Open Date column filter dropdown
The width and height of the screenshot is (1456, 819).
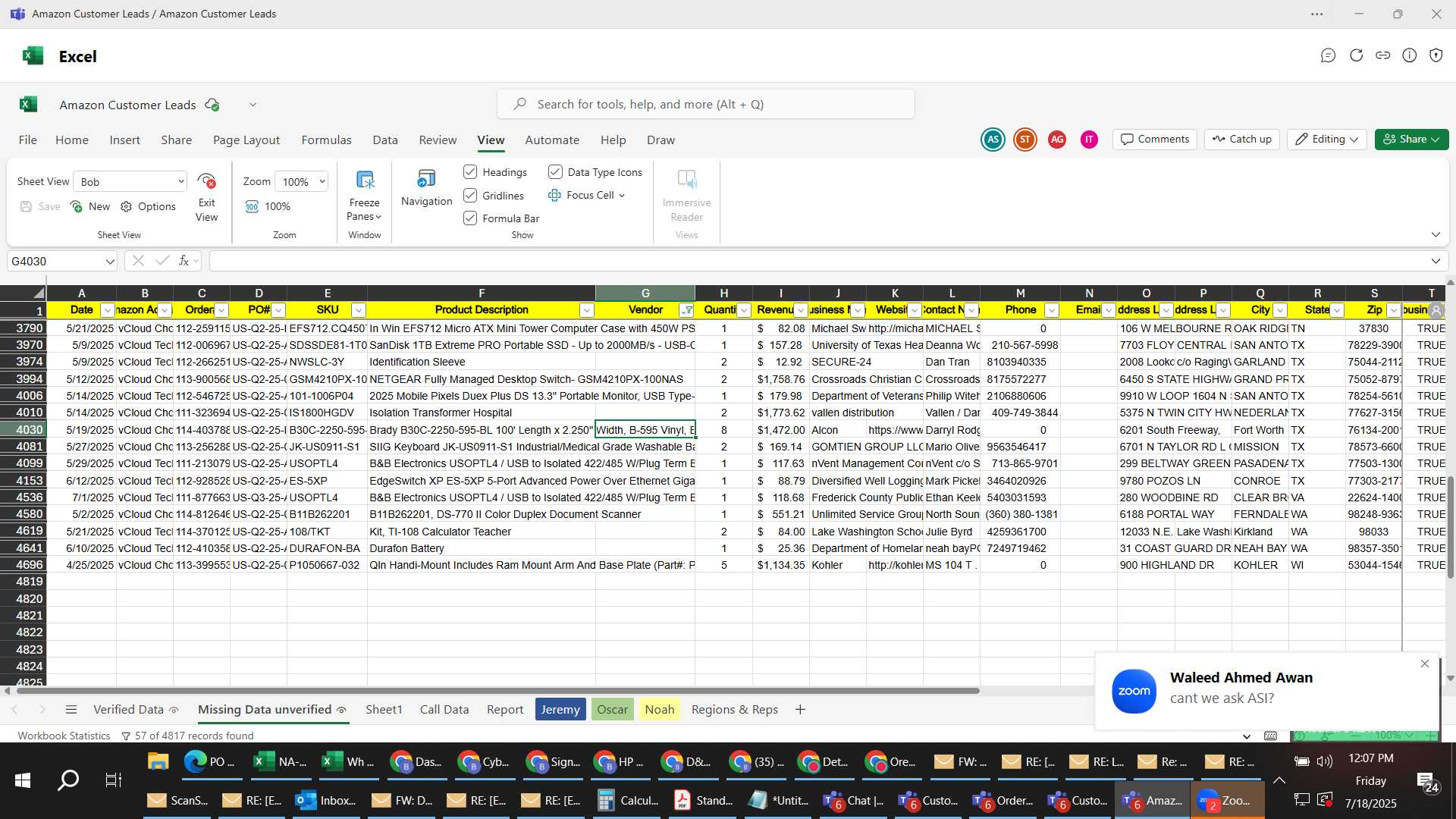[107, 310]
